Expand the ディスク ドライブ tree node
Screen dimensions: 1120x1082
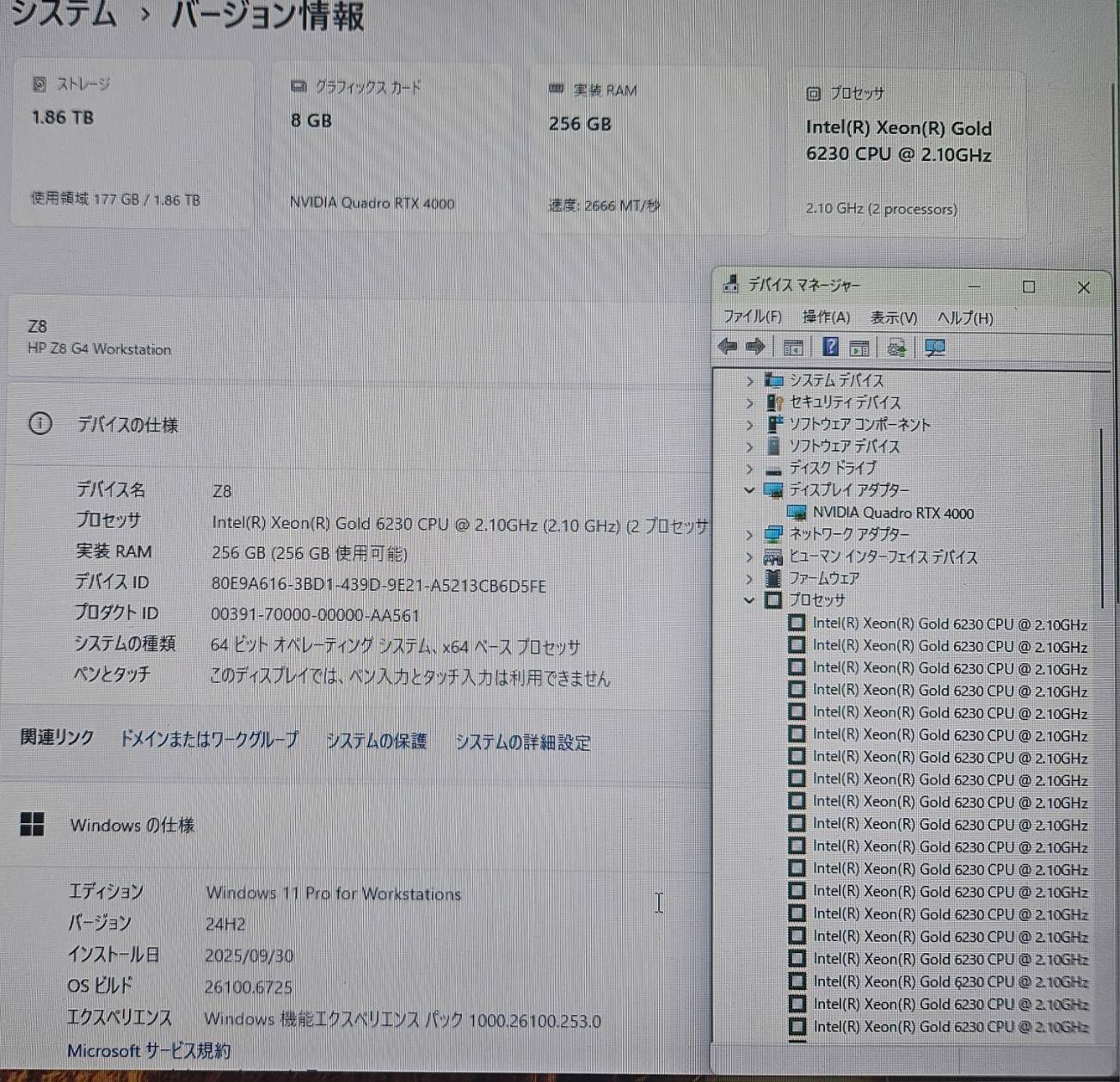point(749,469)
